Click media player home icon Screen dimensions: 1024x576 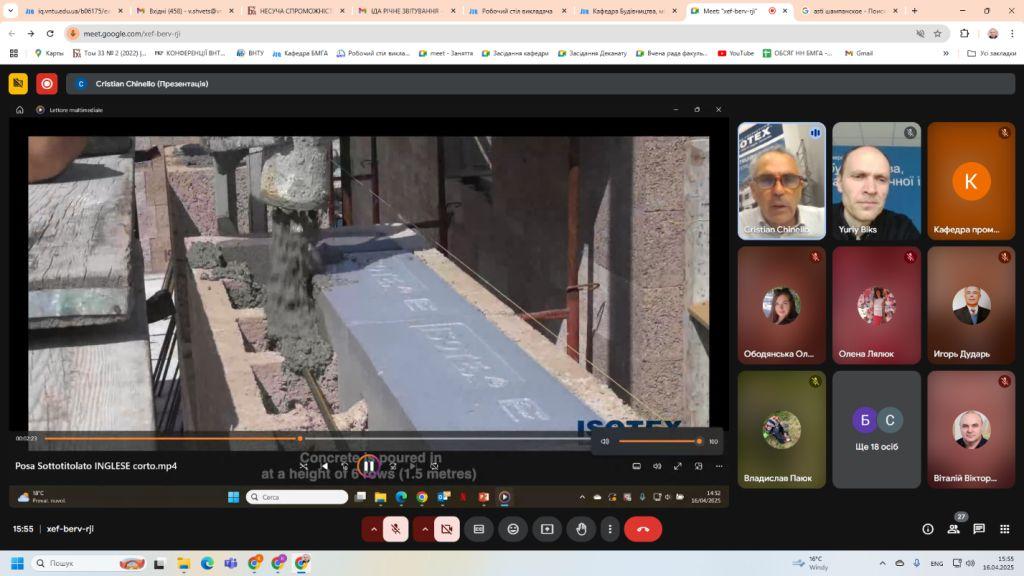pos(20,110)
